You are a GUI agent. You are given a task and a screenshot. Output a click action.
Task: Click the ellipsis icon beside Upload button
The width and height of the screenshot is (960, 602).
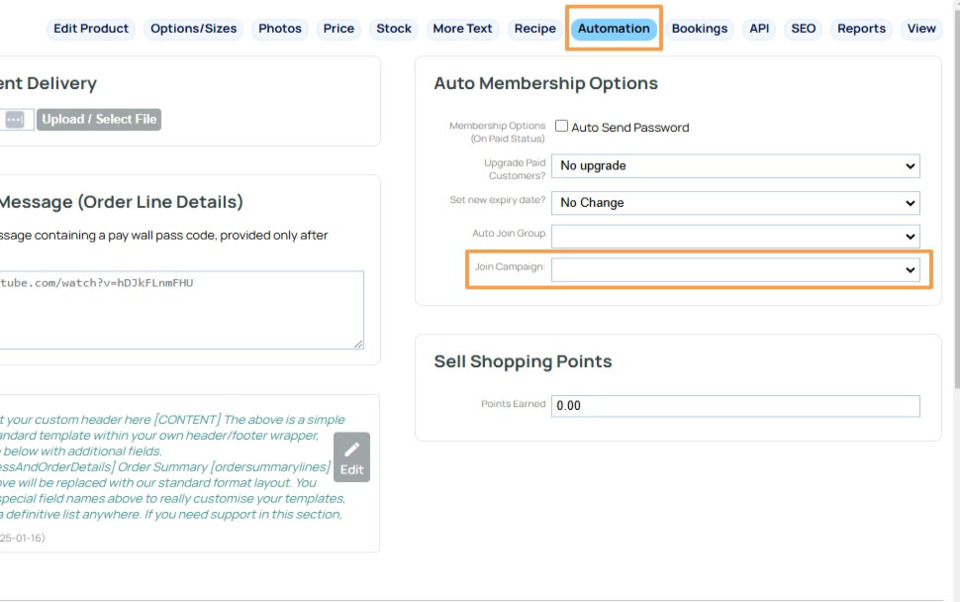[x=15, y=120]
